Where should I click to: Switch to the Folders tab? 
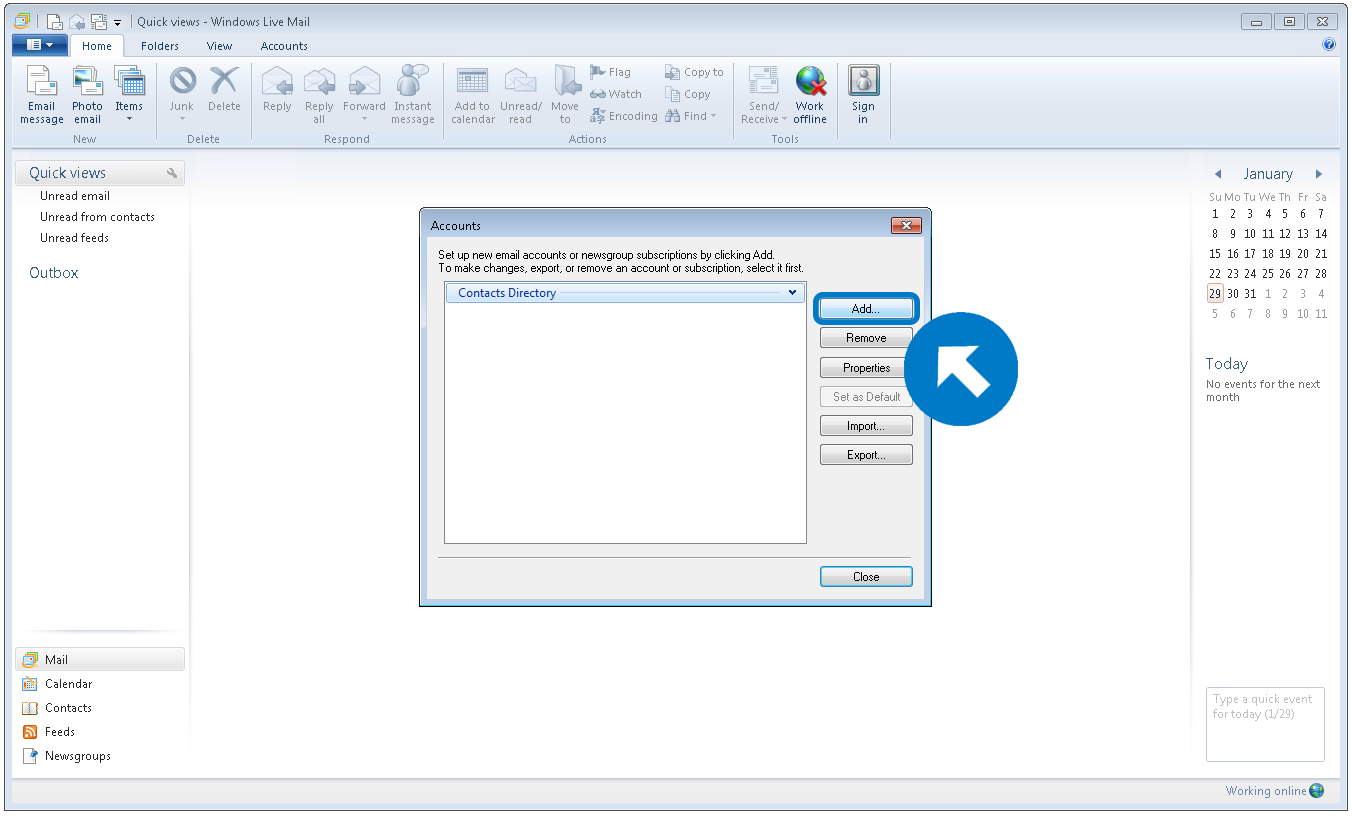point(160,46)
